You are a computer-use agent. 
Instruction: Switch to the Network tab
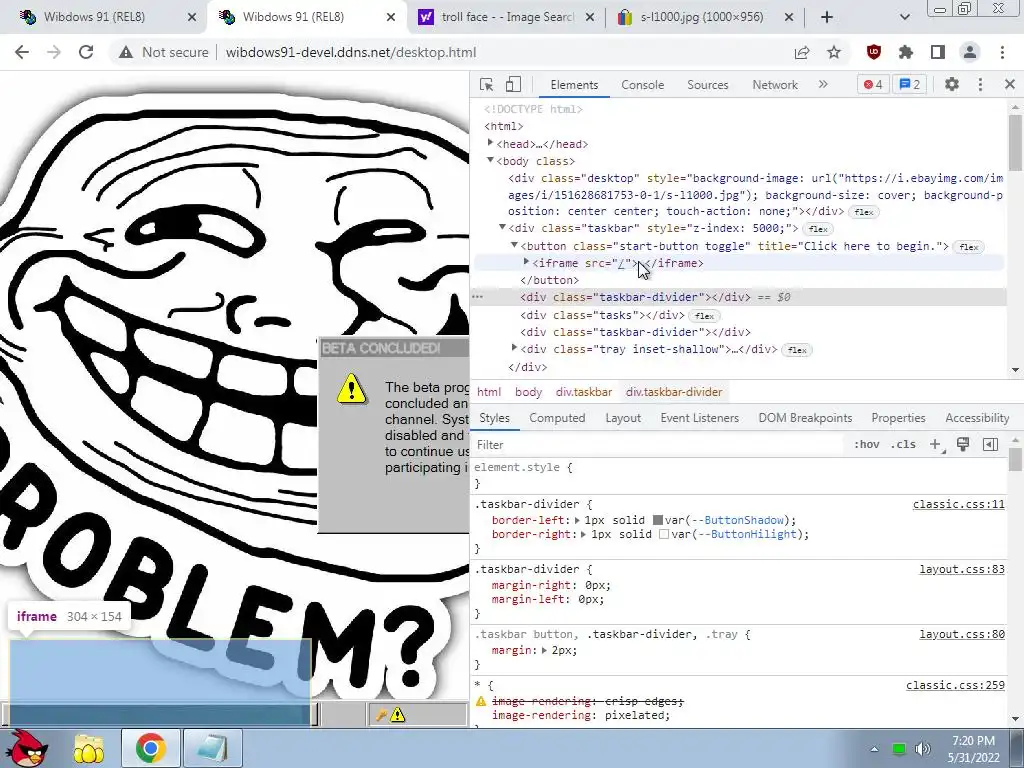pos(775,85)
